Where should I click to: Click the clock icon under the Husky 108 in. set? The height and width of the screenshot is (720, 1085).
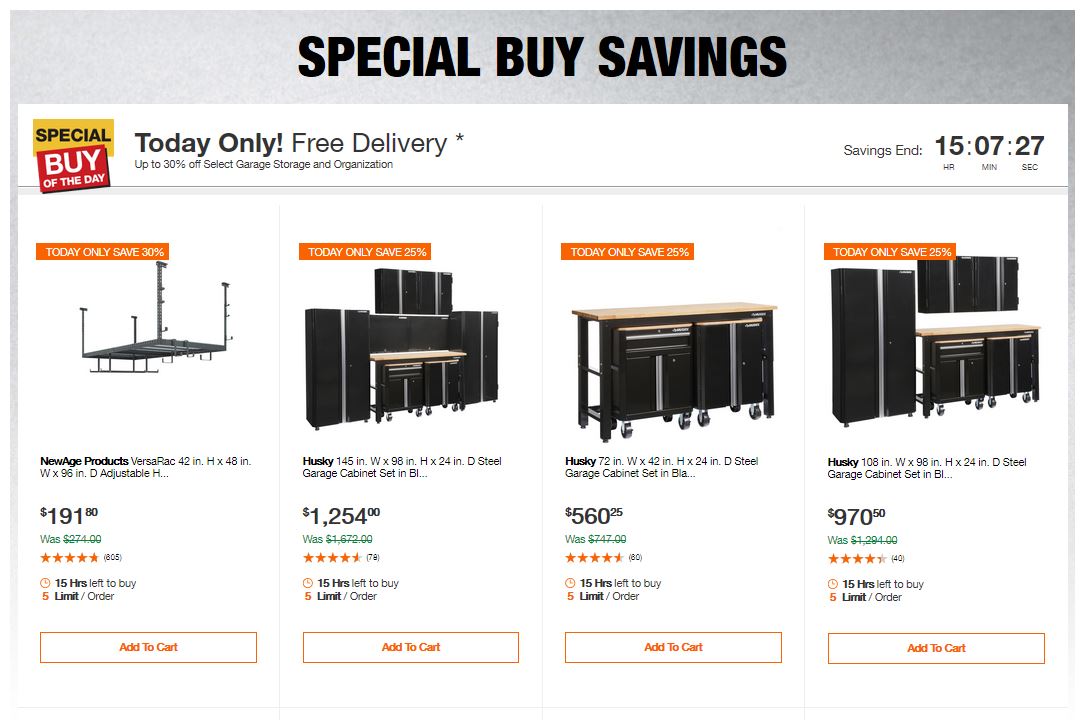833,584
